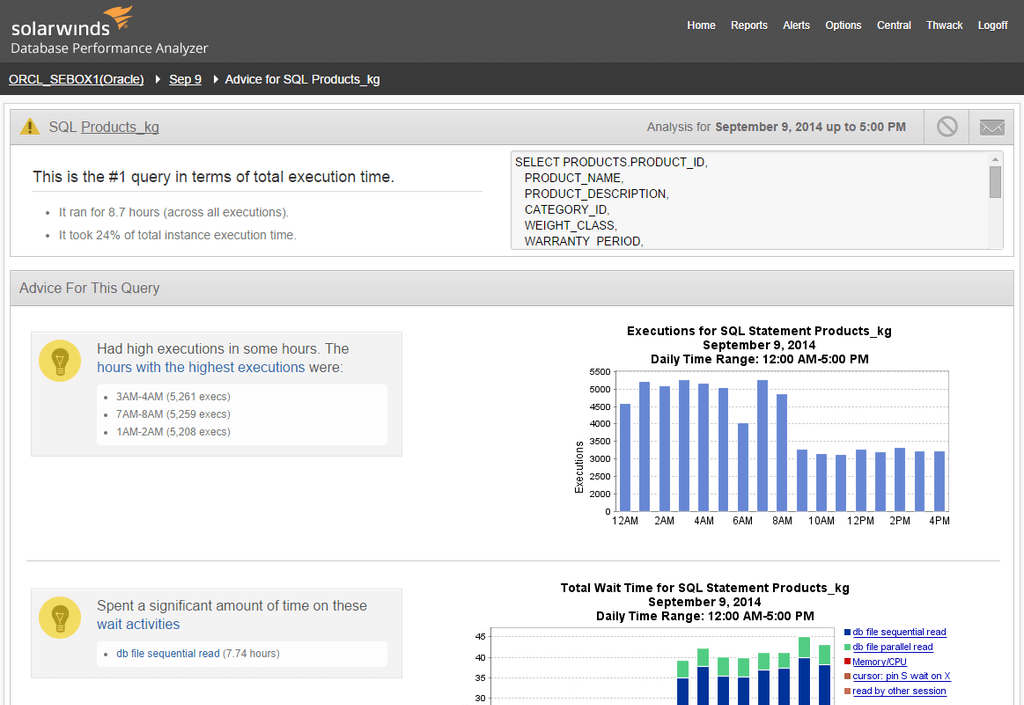This screenshot has height=705, width=1024.
Task: Click the Memory/CPU legend link
Action: tap(880, 662)
